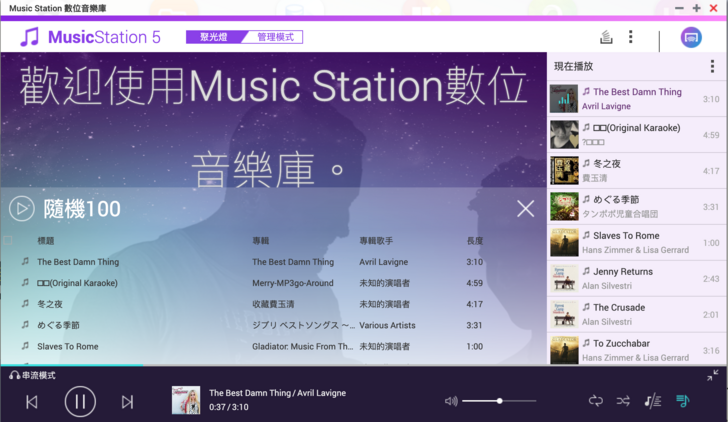This screenshot has height=422, width=728.
Task: Expand the player to full view
Action: click(712, 375)
